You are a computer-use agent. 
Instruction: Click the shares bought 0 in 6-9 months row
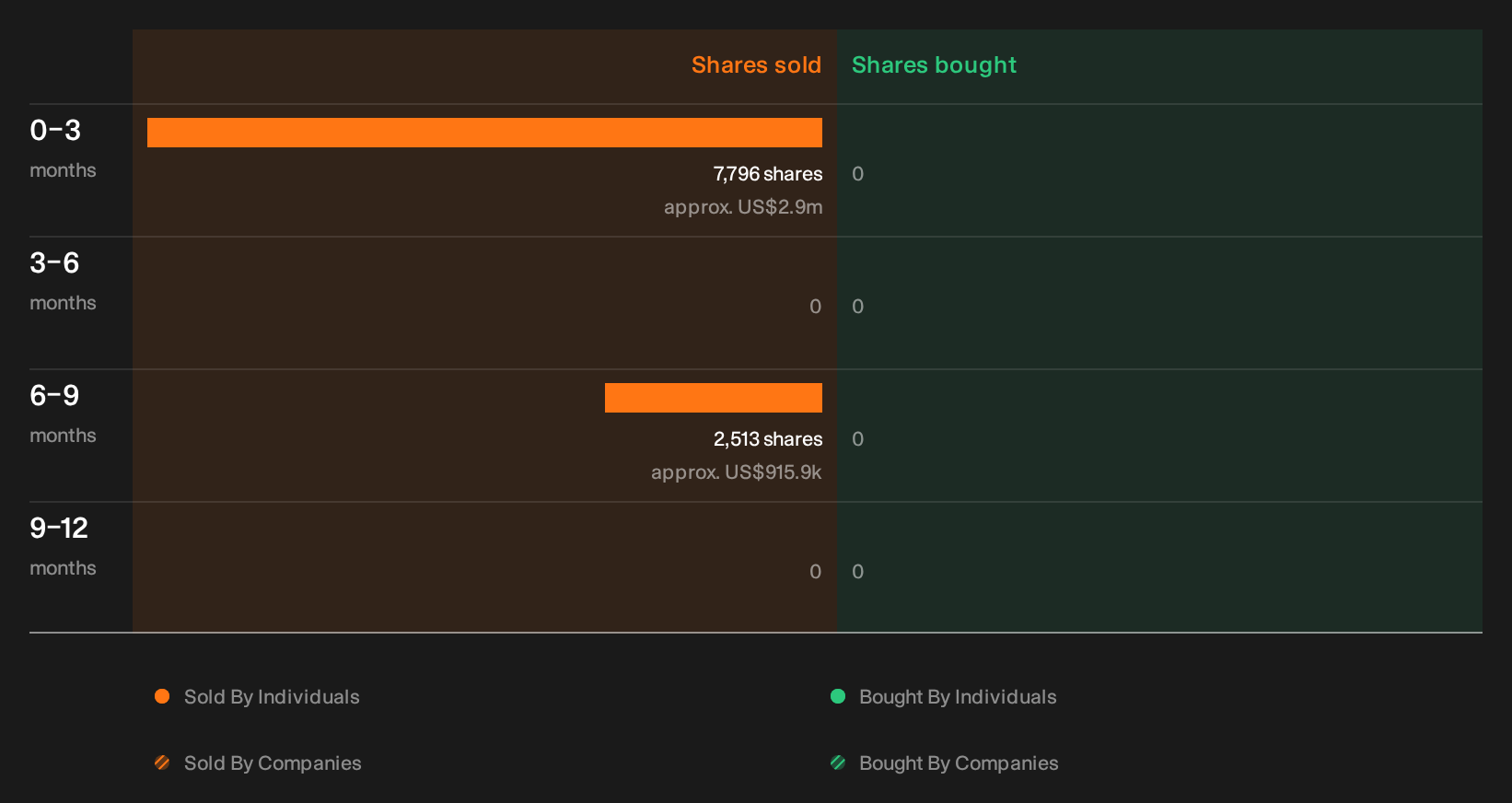[858, 439]
